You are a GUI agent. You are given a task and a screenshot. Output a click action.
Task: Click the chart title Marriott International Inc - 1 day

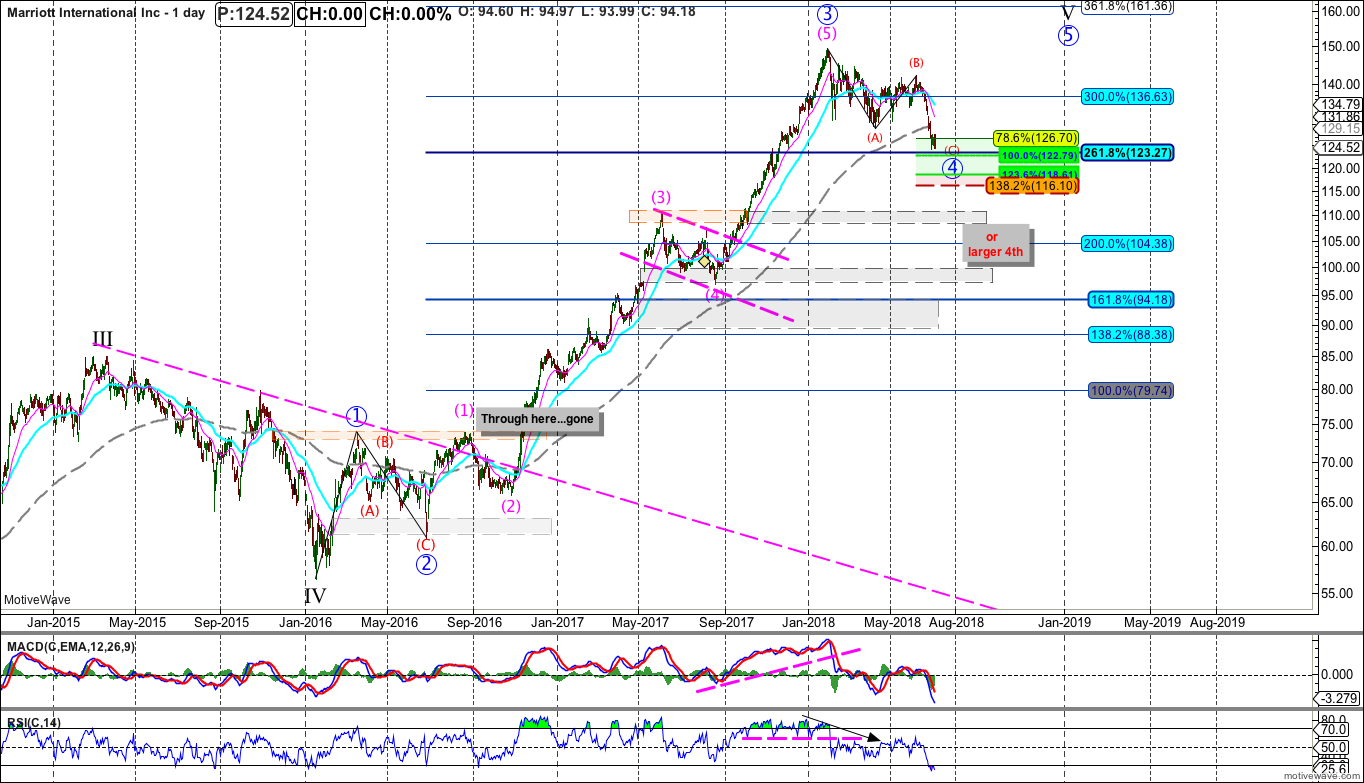pyautogui.click(x=105, y=15)
